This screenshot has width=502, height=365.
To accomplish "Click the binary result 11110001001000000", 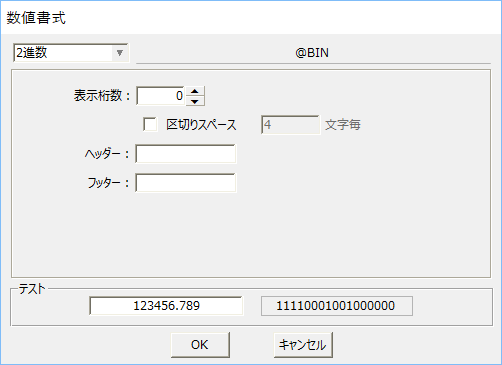I will click(x=337, y=306).
